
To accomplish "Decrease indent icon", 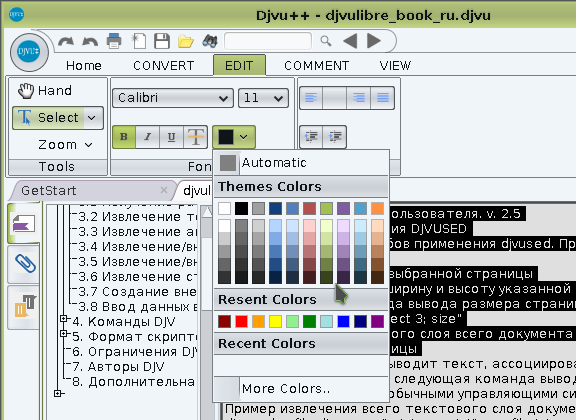I will (312, 137).
